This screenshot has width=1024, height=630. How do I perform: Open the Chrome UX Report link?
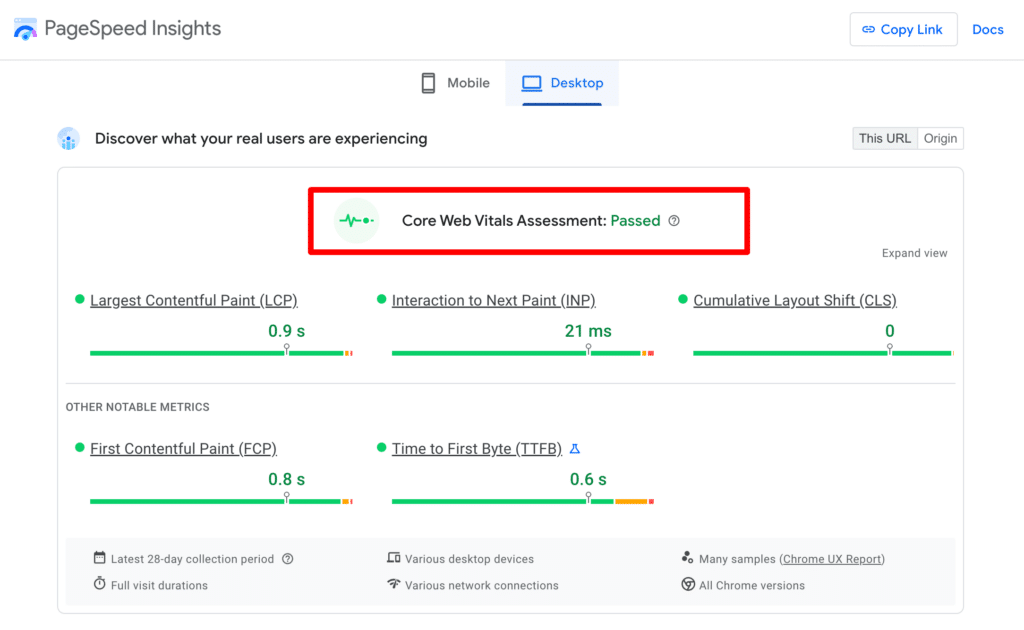tap(832, 559)
